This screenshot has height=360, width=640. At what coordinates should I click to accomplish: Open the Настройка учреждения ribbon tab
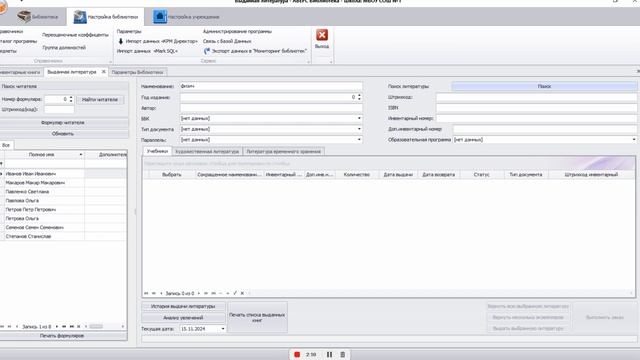pos(187,17)
